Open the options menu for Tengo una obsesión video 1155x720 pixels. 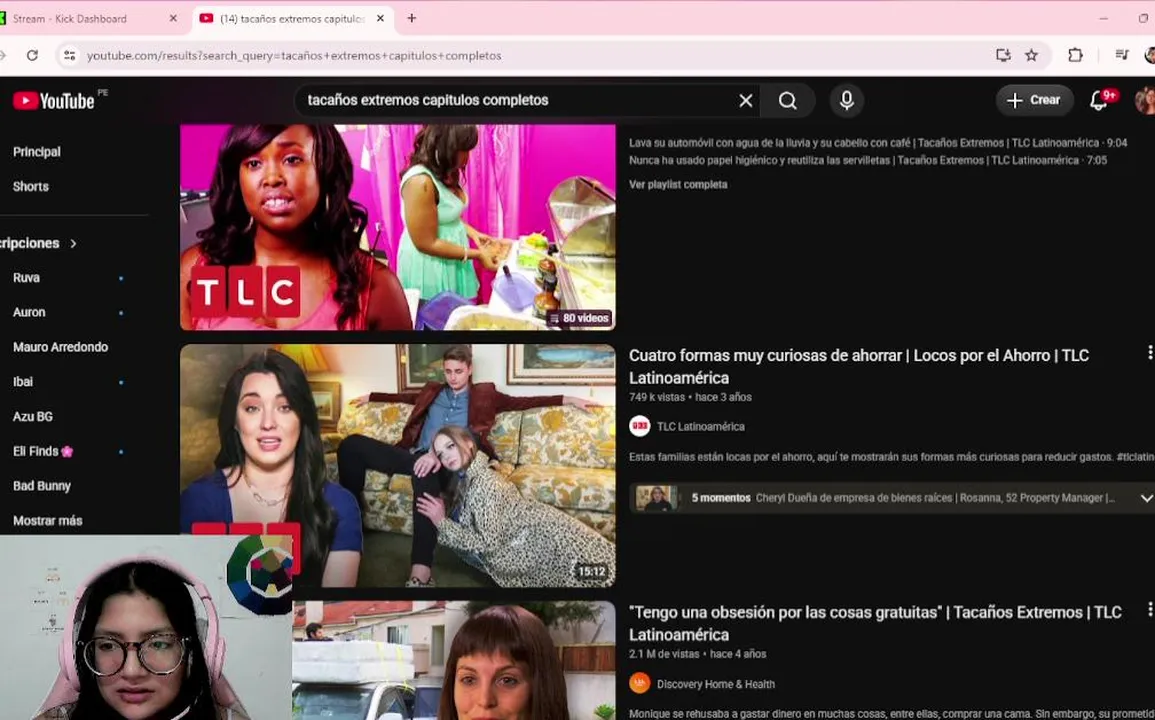point(1149,609)
